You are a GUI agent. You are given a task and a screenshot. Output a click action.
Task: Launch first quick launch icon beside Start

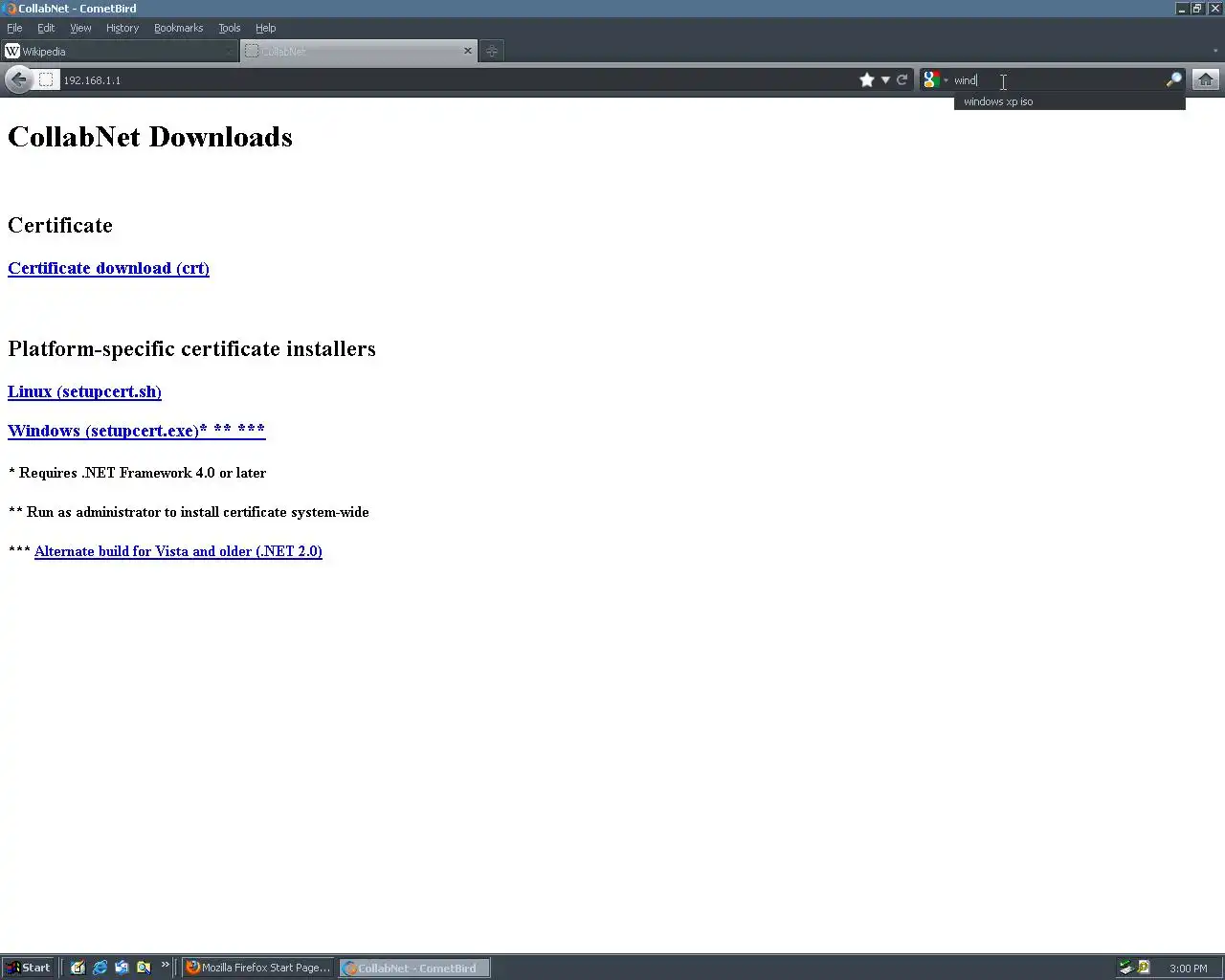click(x=78, y=968)
